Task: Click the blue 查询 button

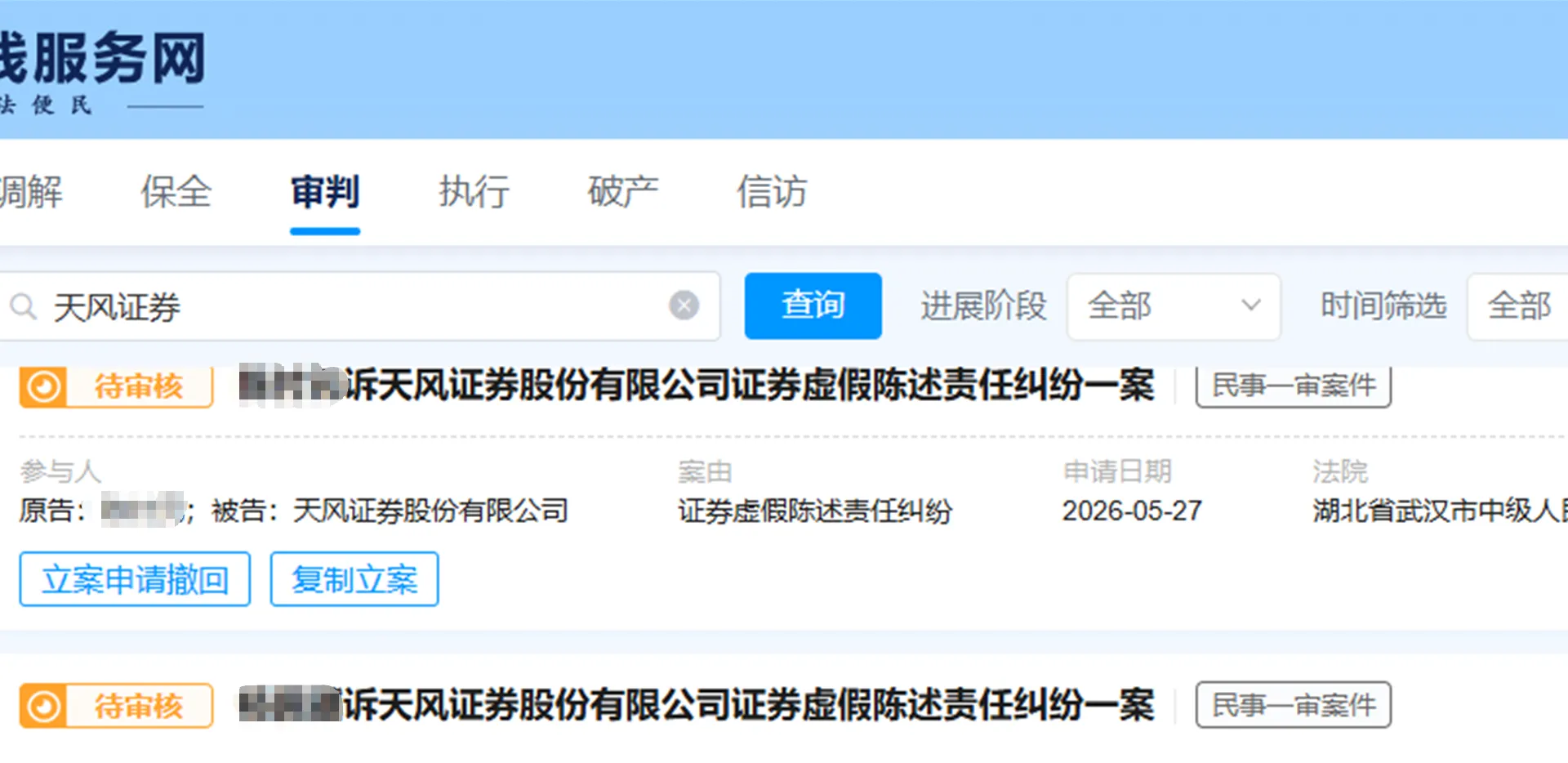Action: pos(813,306)
